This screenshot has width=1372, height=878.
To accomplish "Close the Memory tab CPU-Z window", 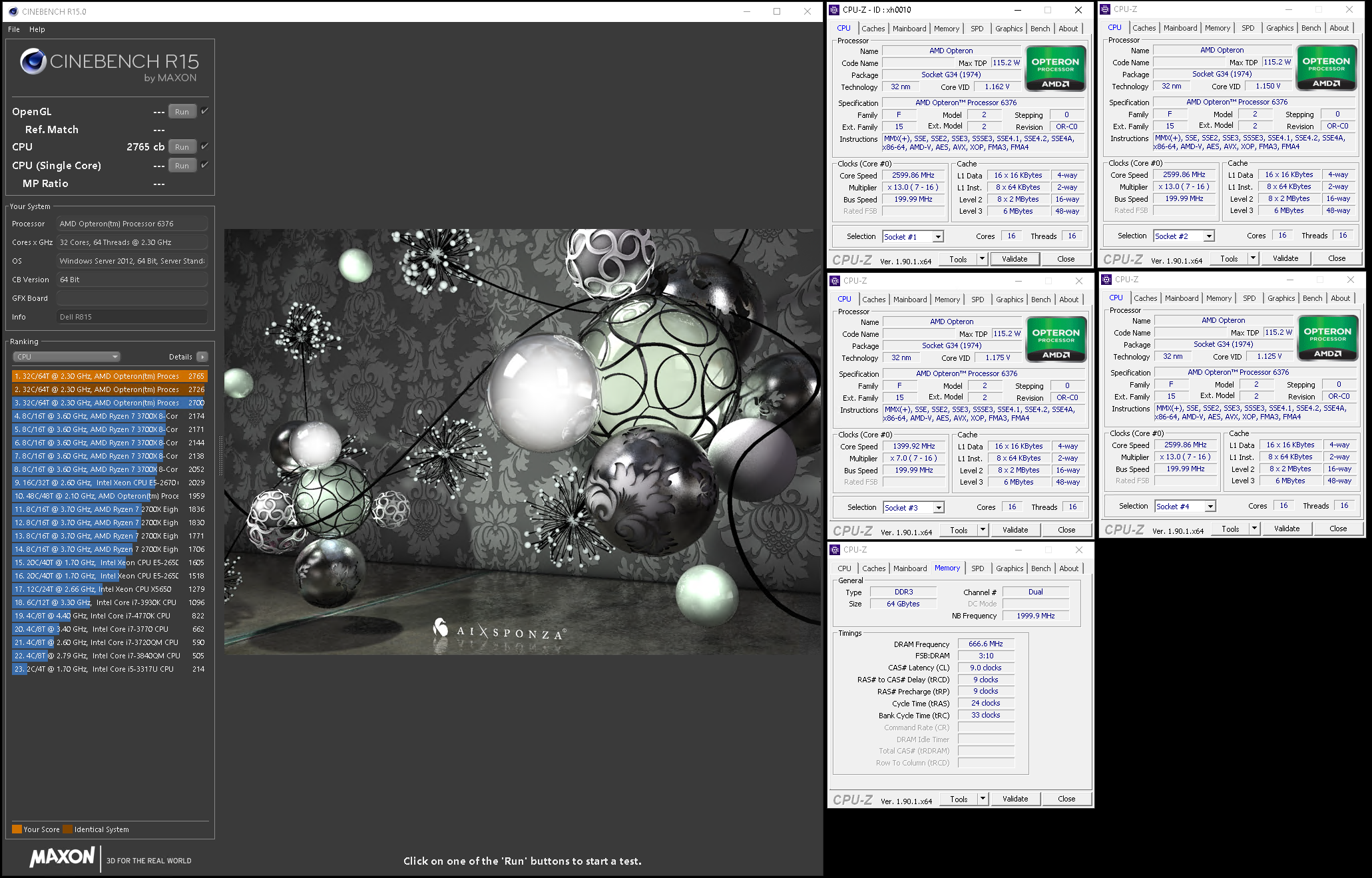I will [1078, 550].
